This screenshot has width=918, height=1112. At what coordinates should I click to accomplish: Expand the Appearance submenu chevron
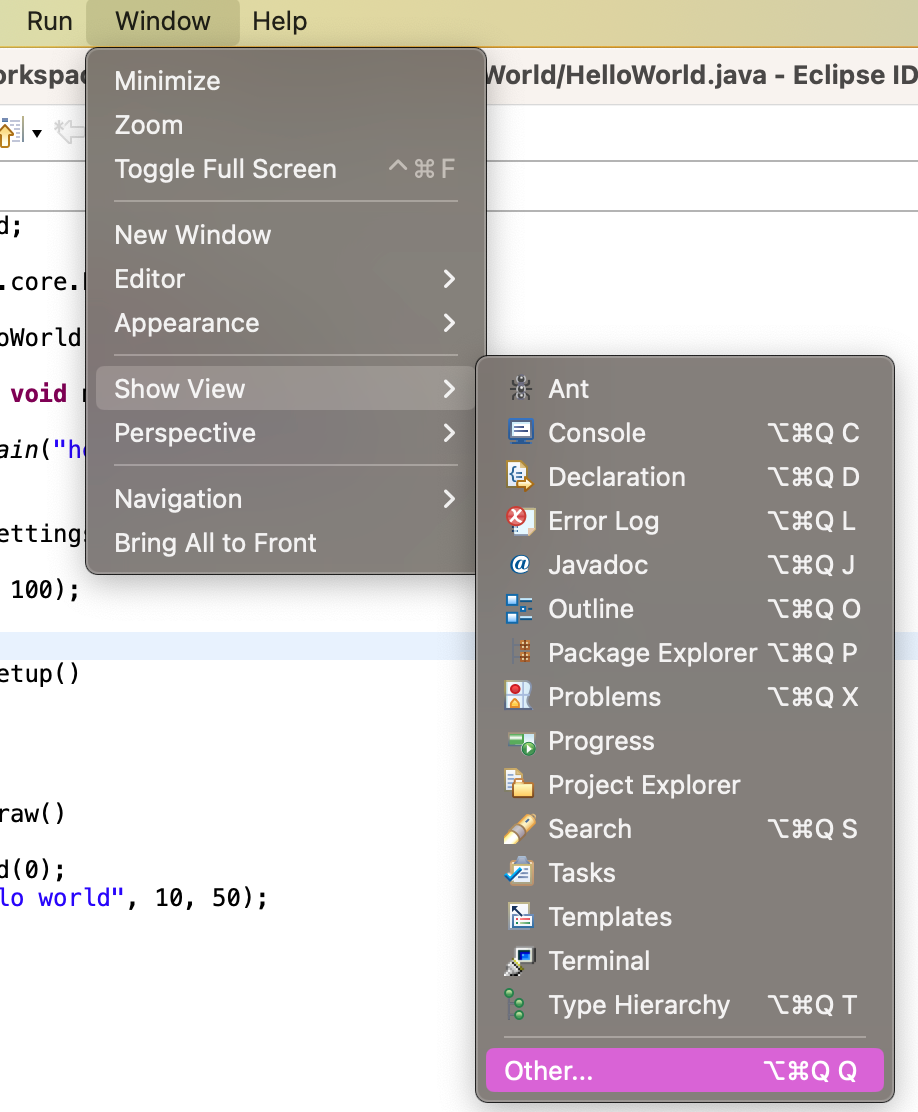click(x=449, y=323)
